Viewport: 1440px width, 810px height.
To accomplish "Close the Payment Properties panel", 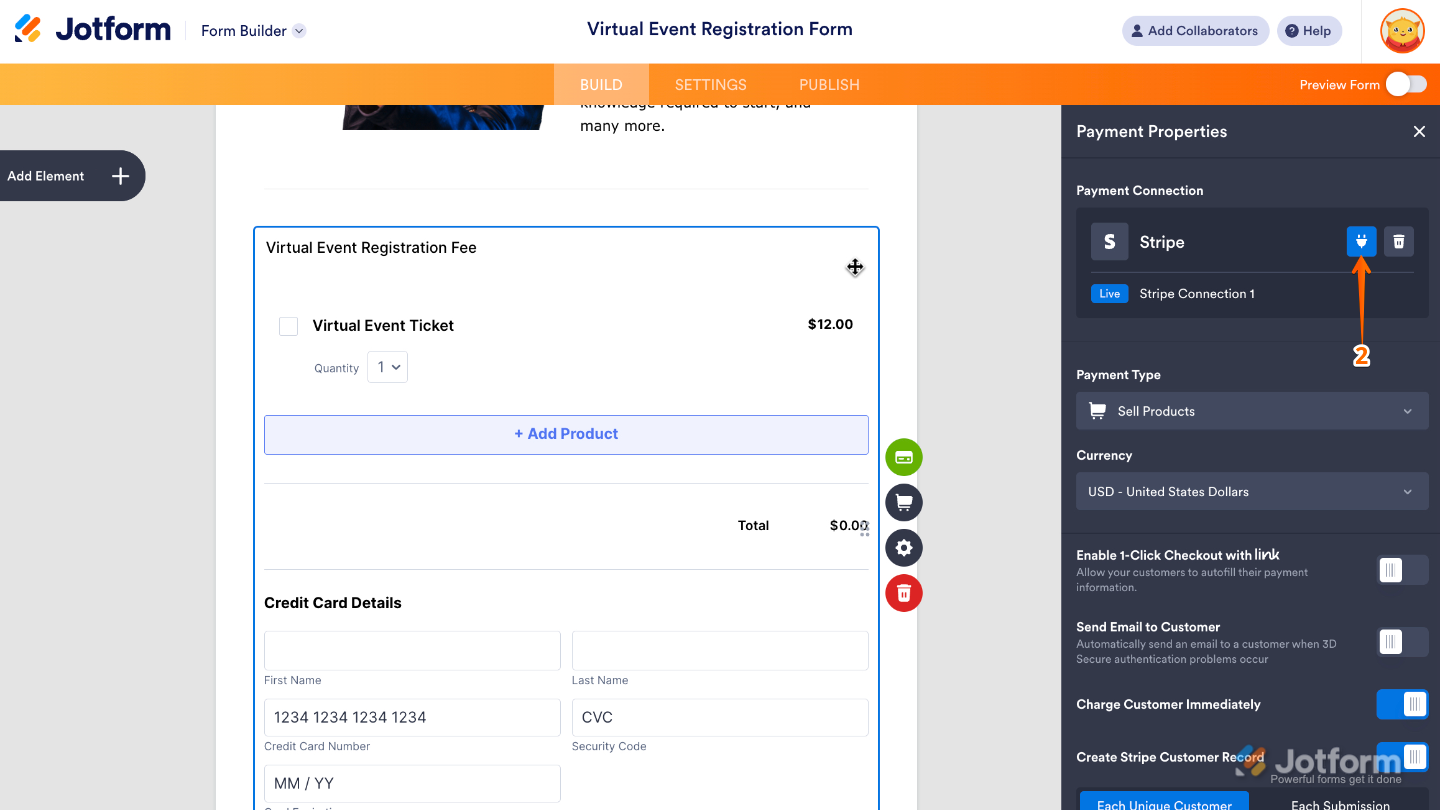I will [x=1419, y=131].
